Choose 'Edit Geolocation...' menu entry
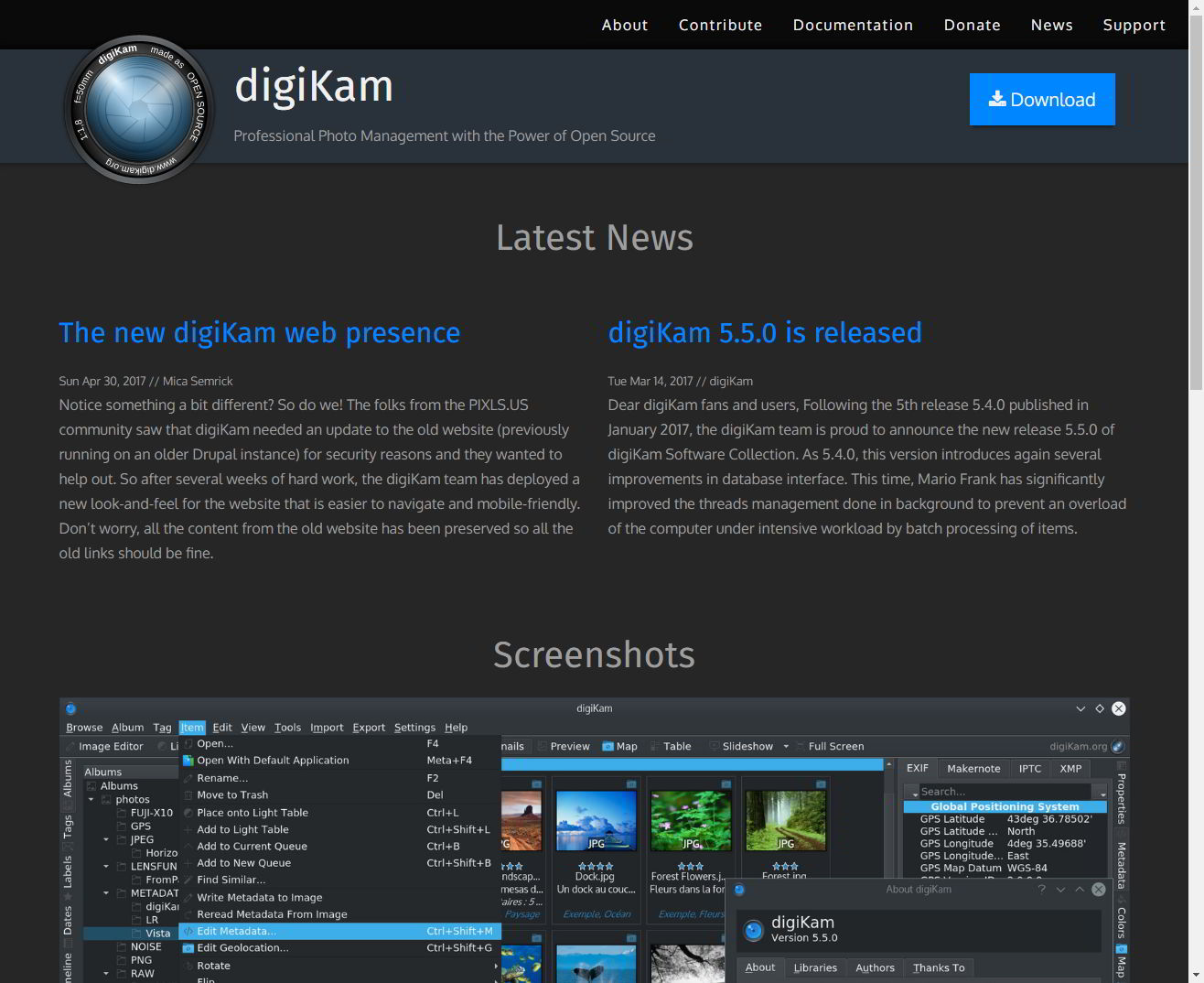 [x=340, y=948]
